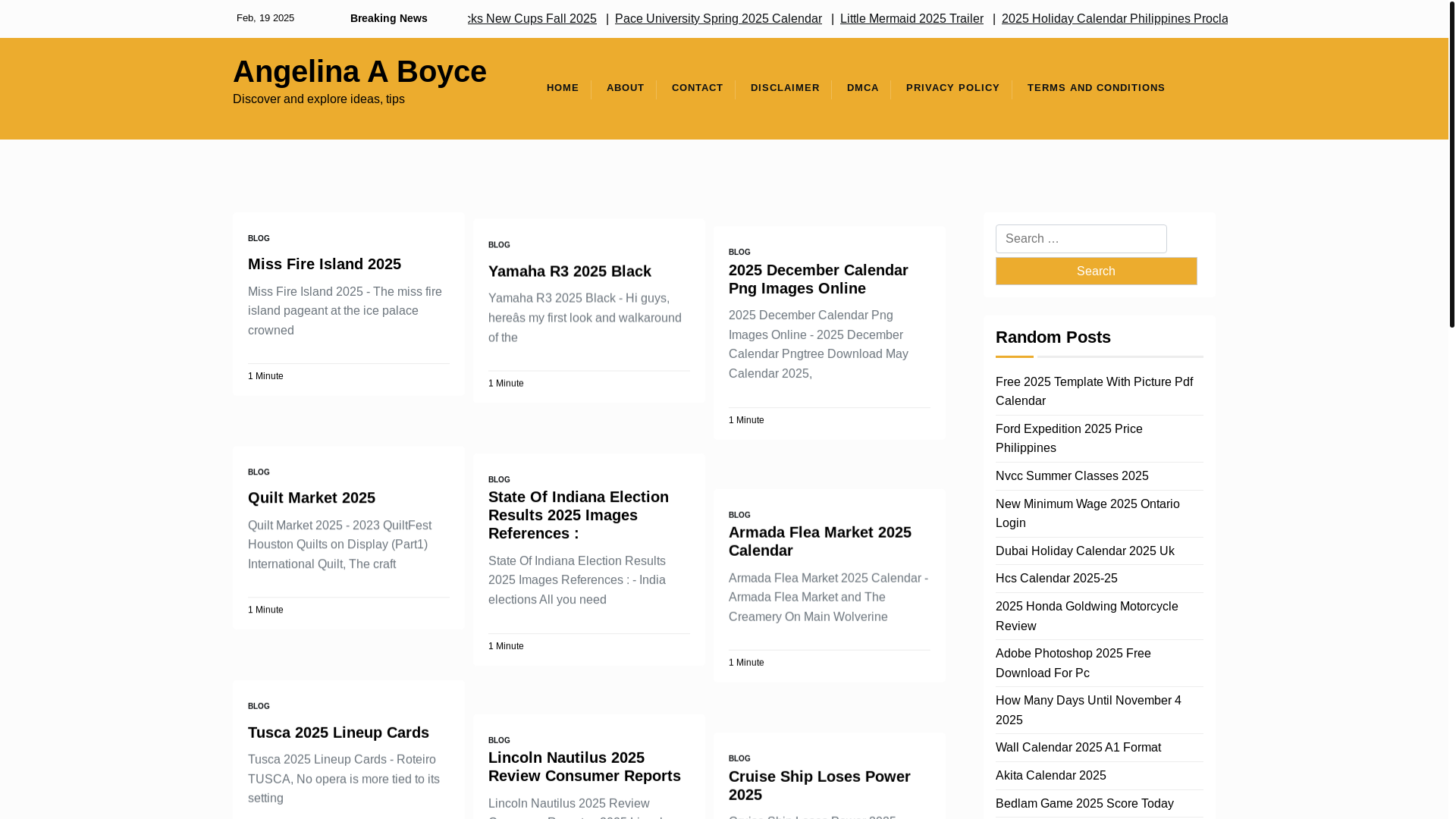Screen dimensions: 1456x819
Task: Open 2025 December Calendar Png Images Online post
Action: tap(818, 279)
